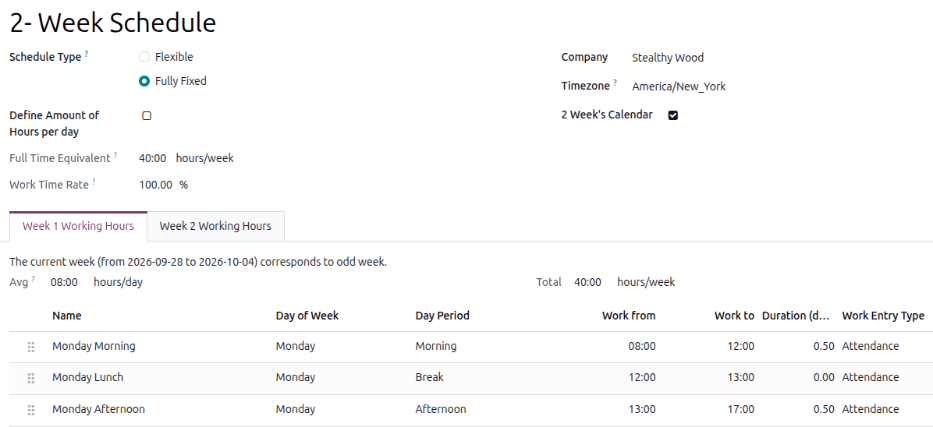The width and height of the screenshot is (933, 427).
Task: Open Work Entry Type for Monday Morning
Action: pos(871,346)
